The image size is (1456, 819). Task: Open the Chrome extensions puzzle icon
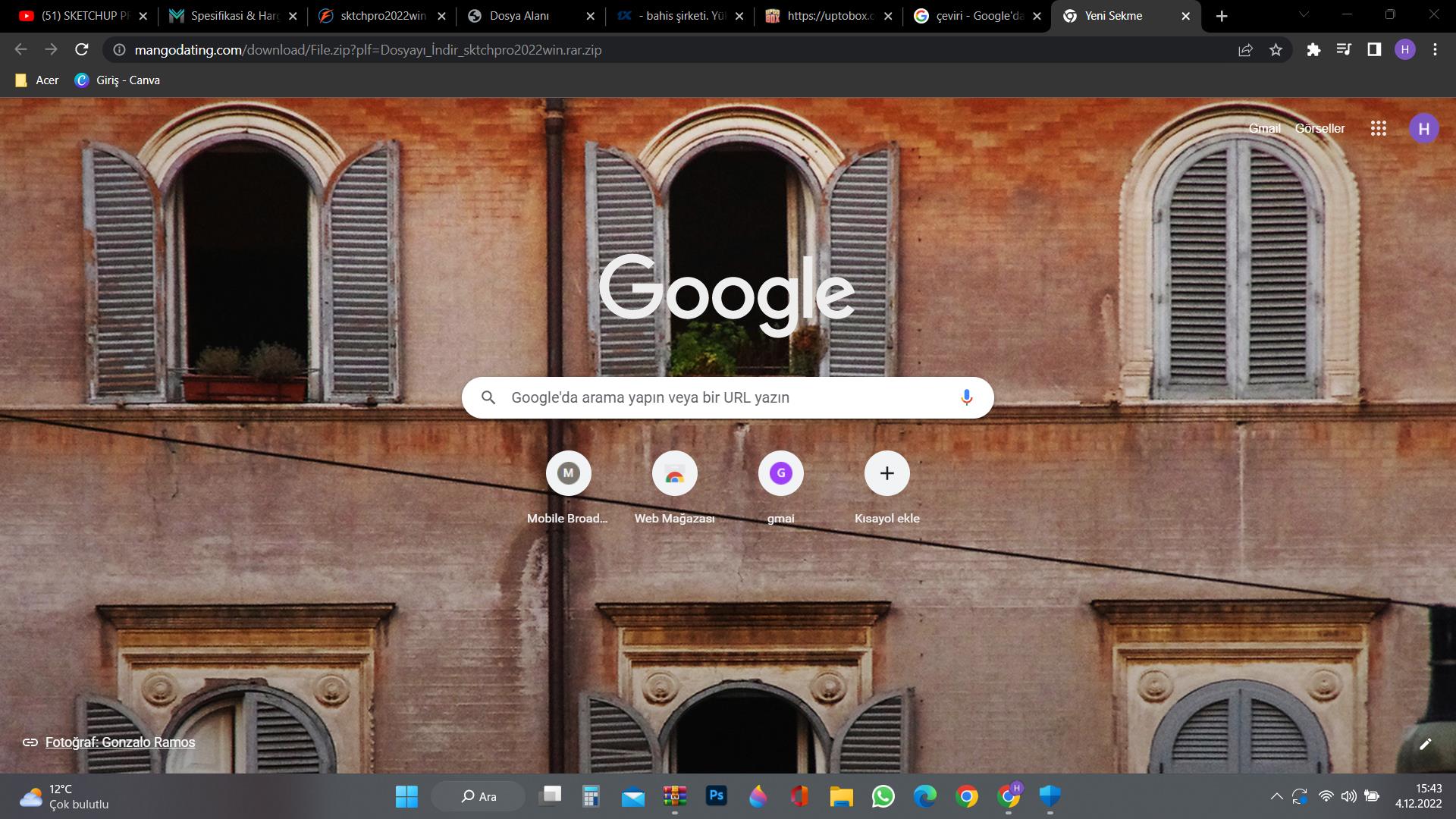pos(1313,50)
